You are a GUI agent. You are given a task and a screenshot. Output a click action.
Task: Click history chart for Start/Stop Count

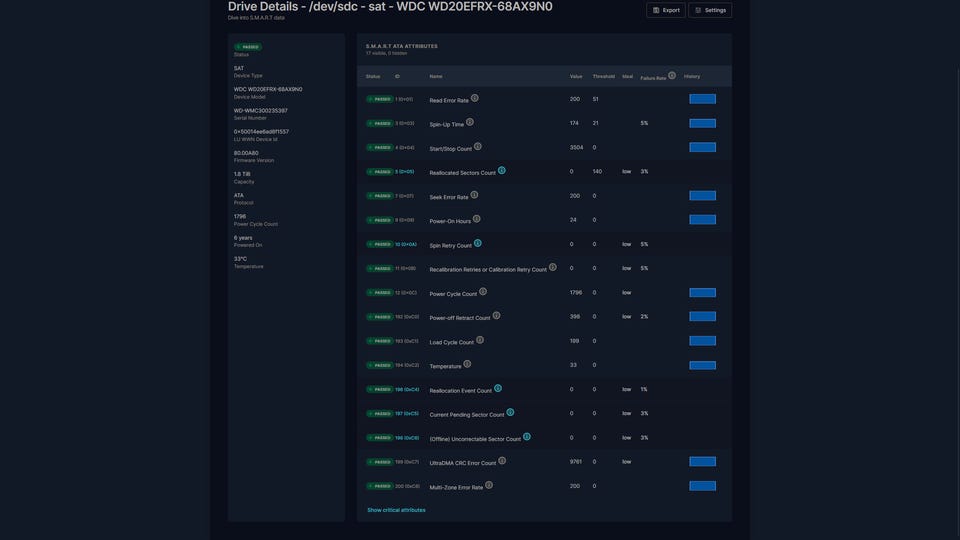point(702,147)
